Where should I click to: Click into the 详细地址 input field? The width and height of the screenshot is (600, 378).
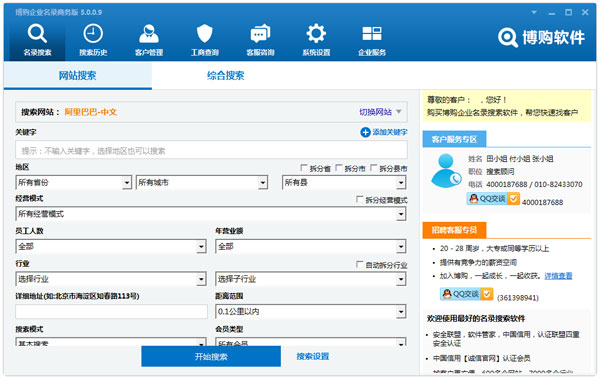point(111,312)
